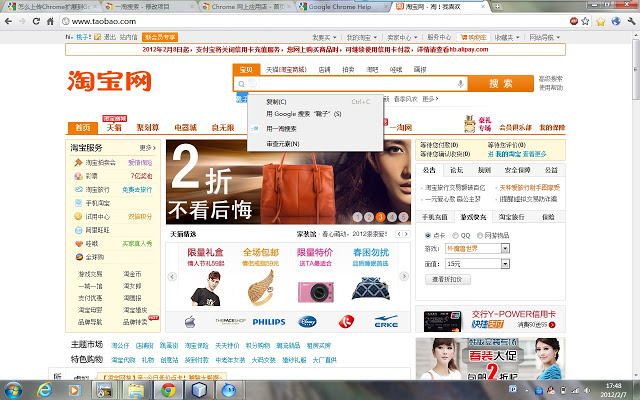Select the 宝贝 search category tab

(246, 69)
